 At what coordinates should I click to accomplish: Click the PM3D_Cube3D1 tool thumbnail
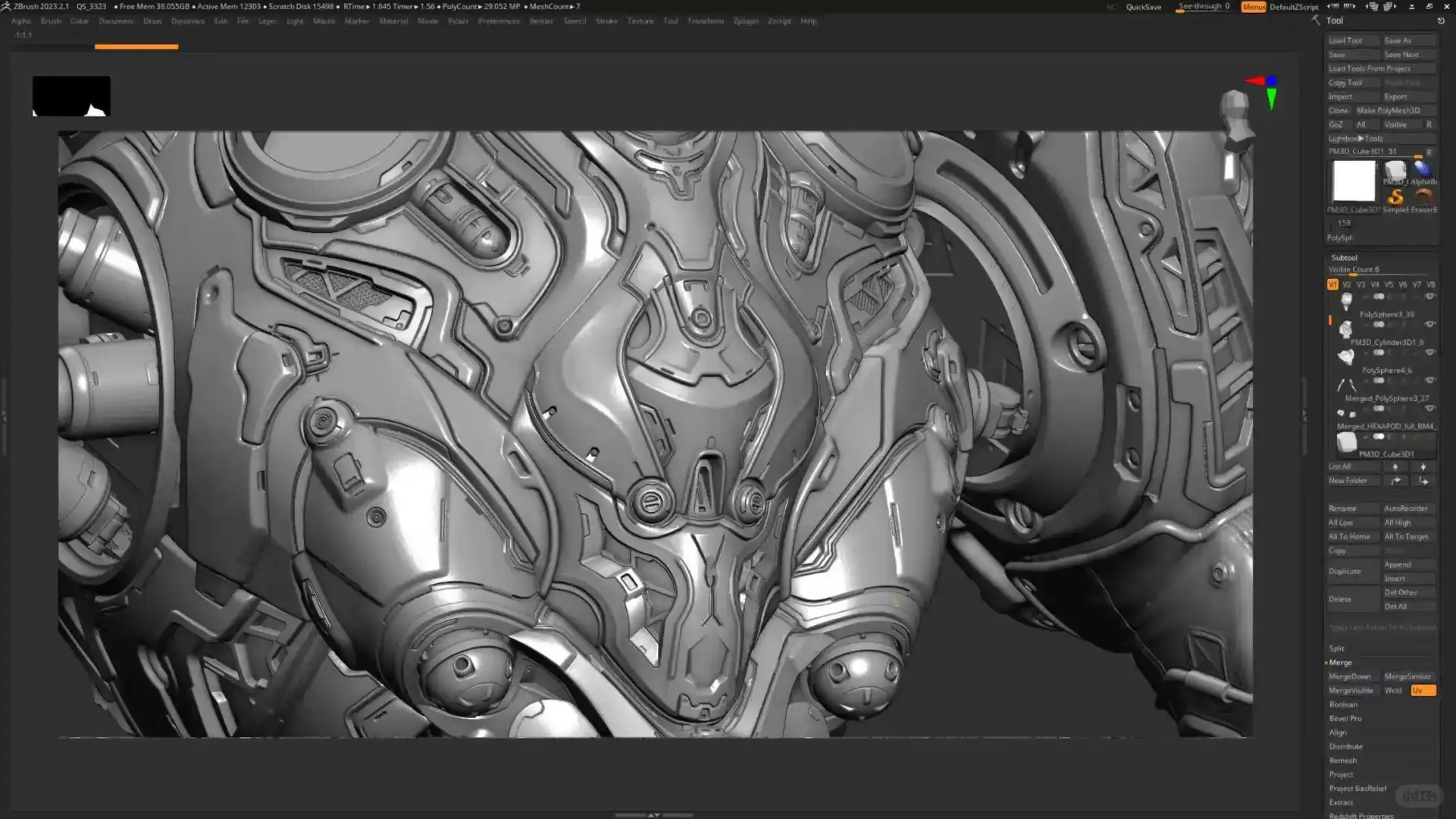[x=1354, y=181]
